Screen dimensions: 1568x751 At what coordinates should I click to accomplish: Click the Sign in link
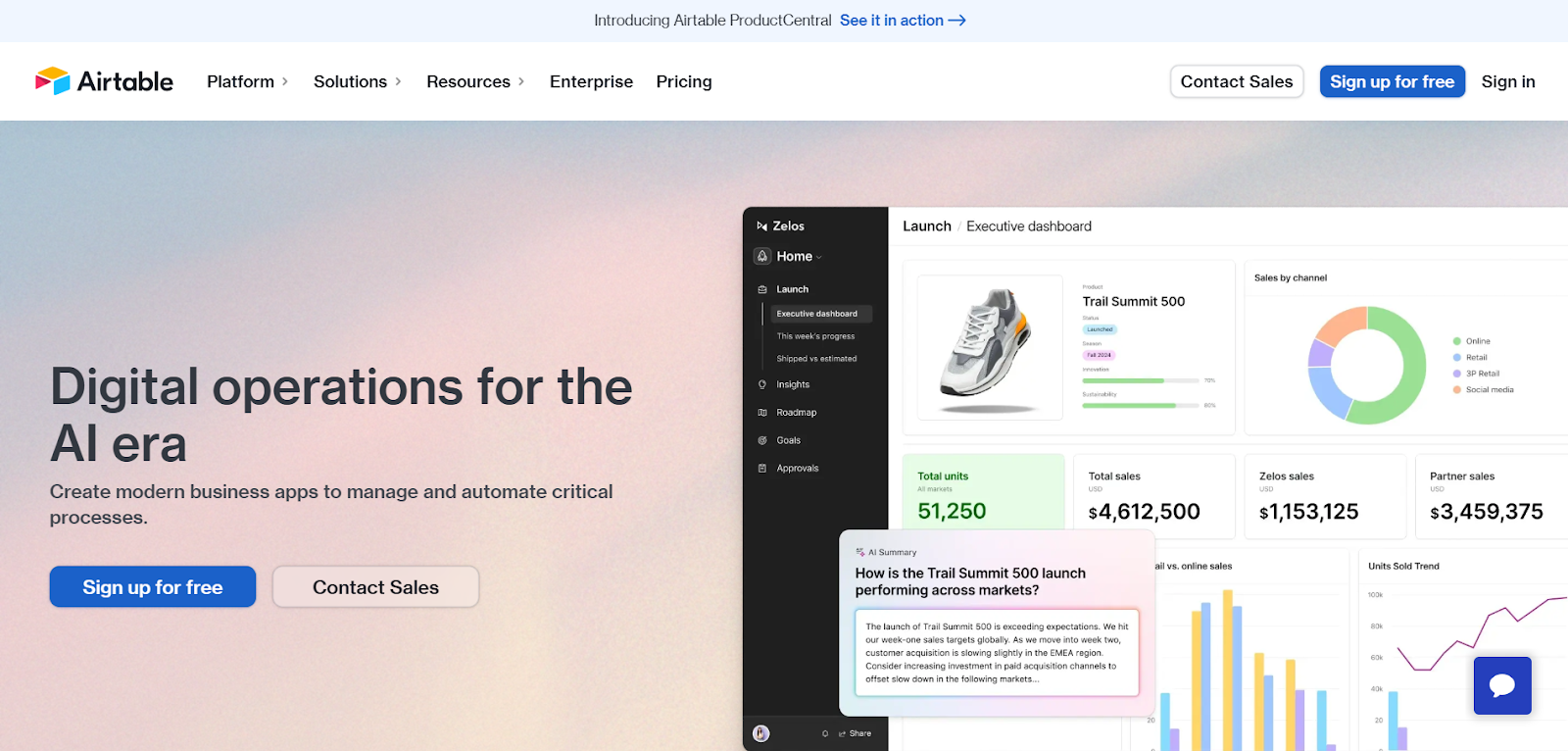click(1508, 81)
